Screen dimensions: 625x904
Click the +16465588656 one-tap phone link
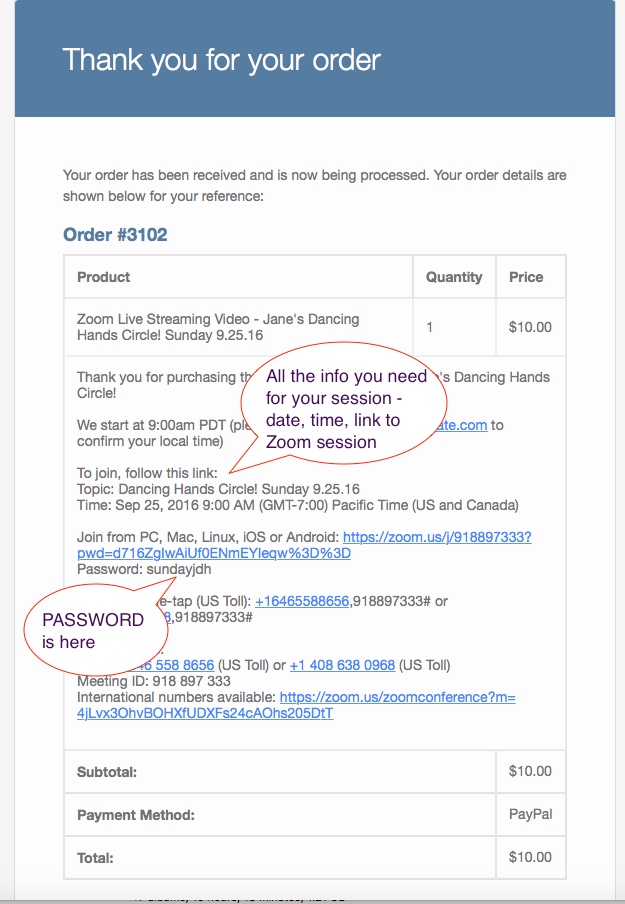[x=302, y=601]
